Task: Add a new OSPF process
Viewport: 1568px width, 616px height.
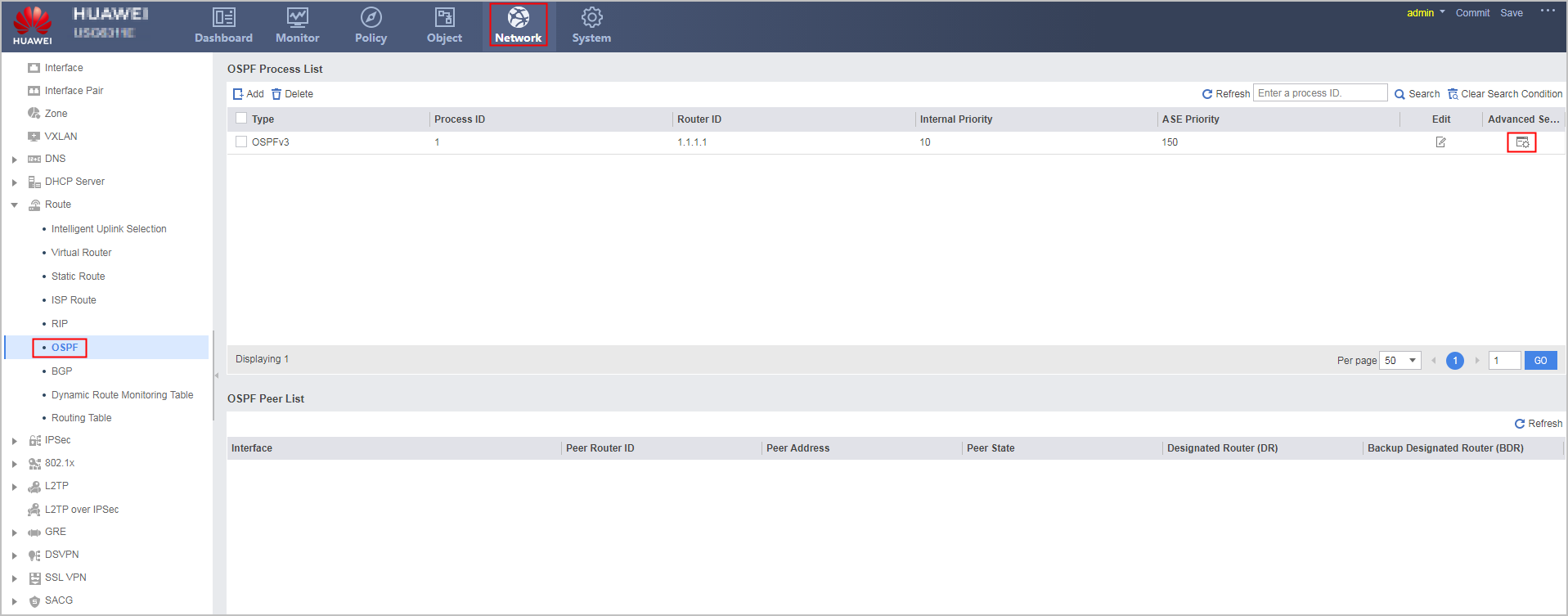Action: [248, 94]
